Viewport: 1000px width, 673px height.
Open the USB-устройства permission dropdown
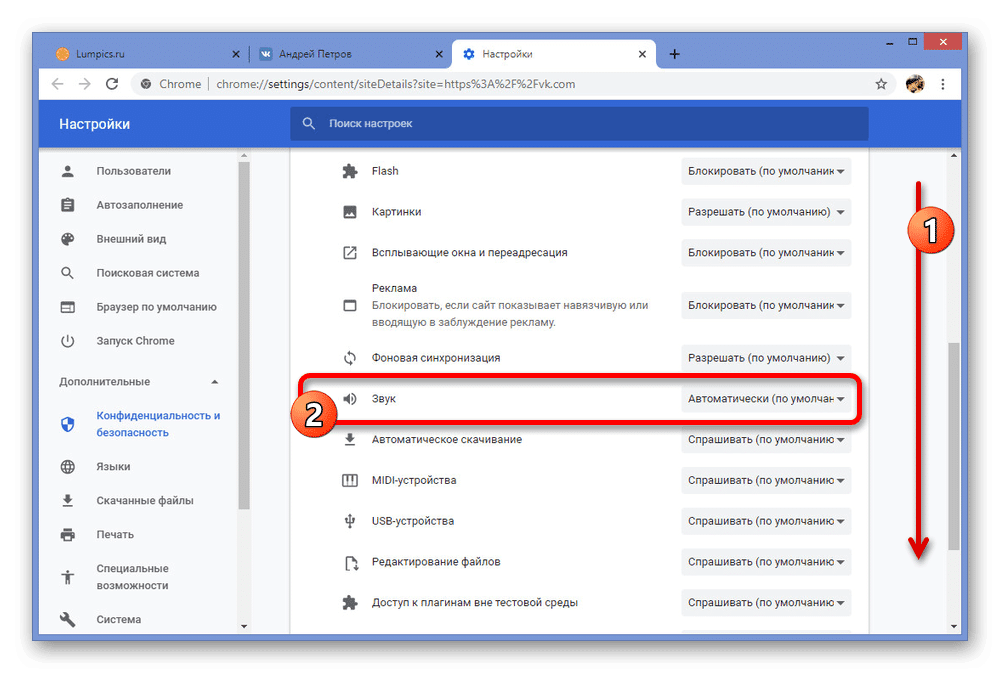tap(766, 521)
